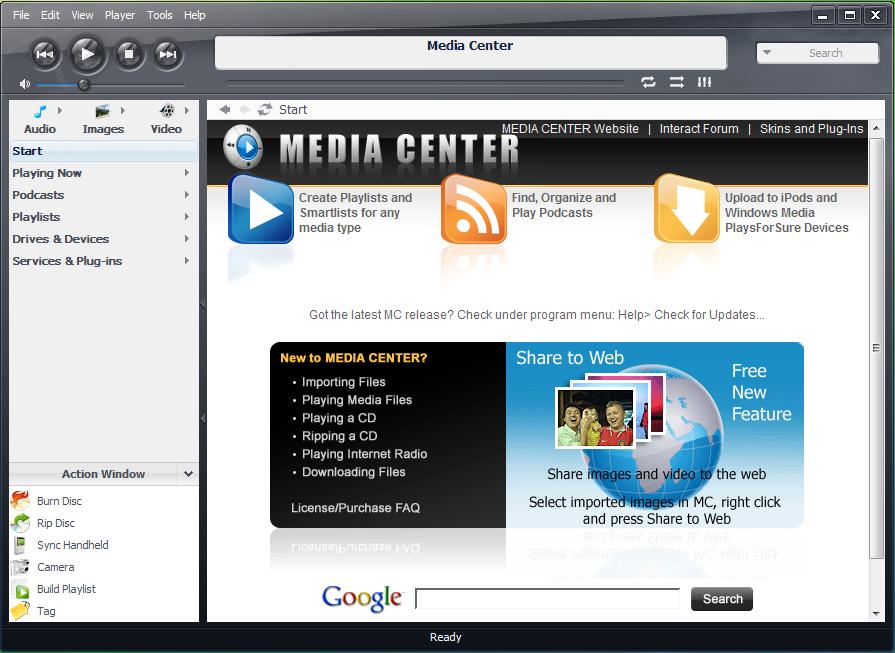The image size is (895, 653).
Task: Click the orange RSS podcasts icon
Action: point(474,209)
